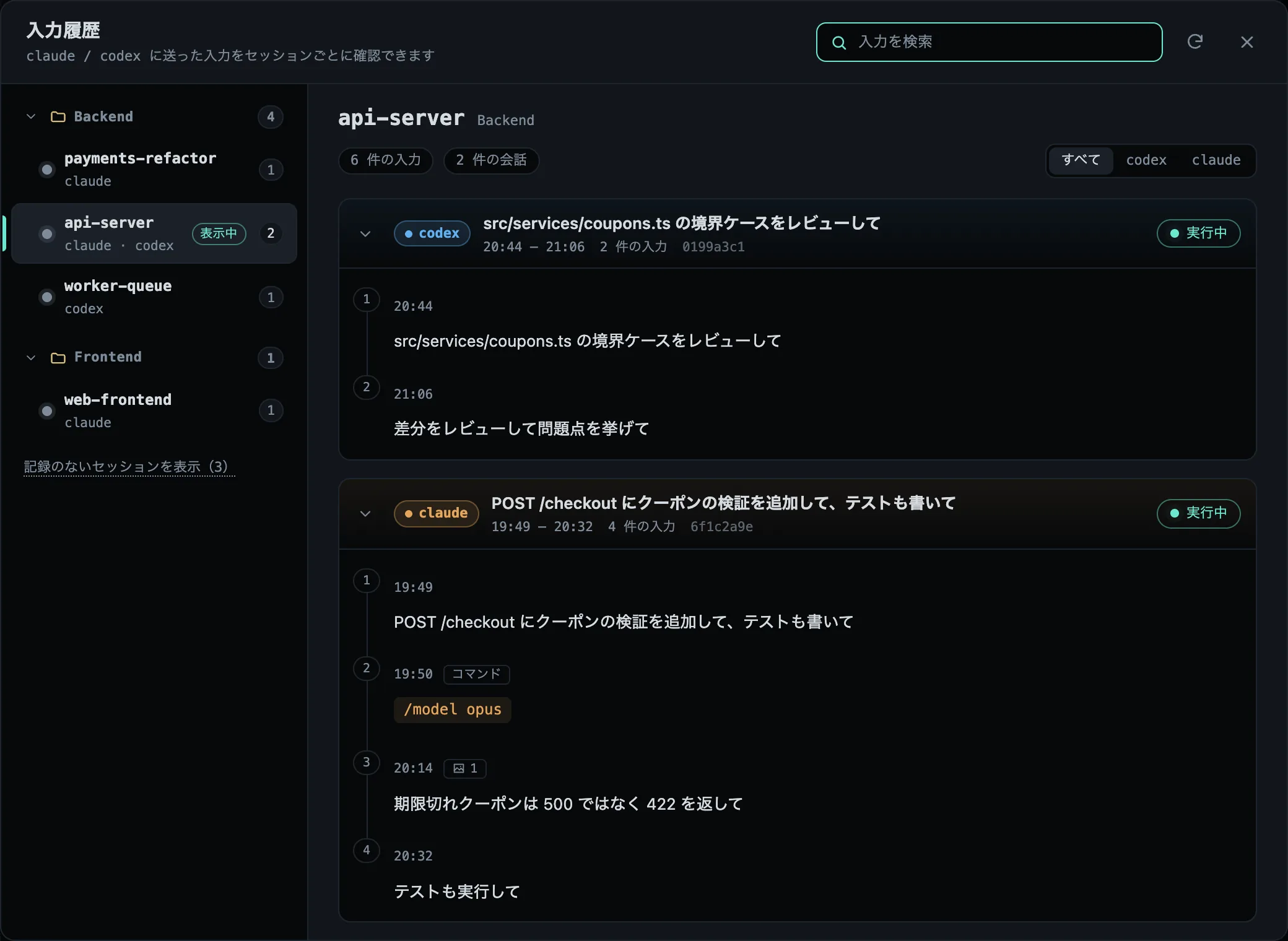The height and width of the screenshot is (941, 1288).
Task: Click the 2 件の会話 count pill
Action: click(x=491, y=160)
